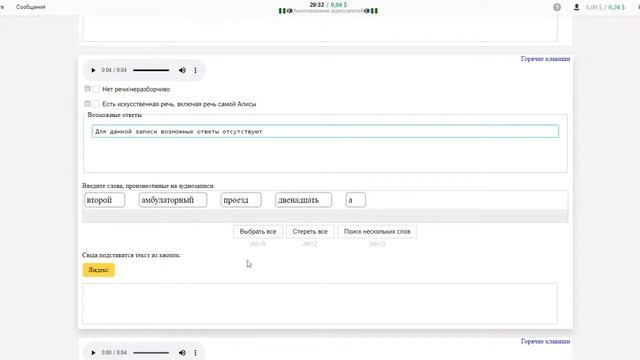Open the first audio player options menu

coord(196,70)
